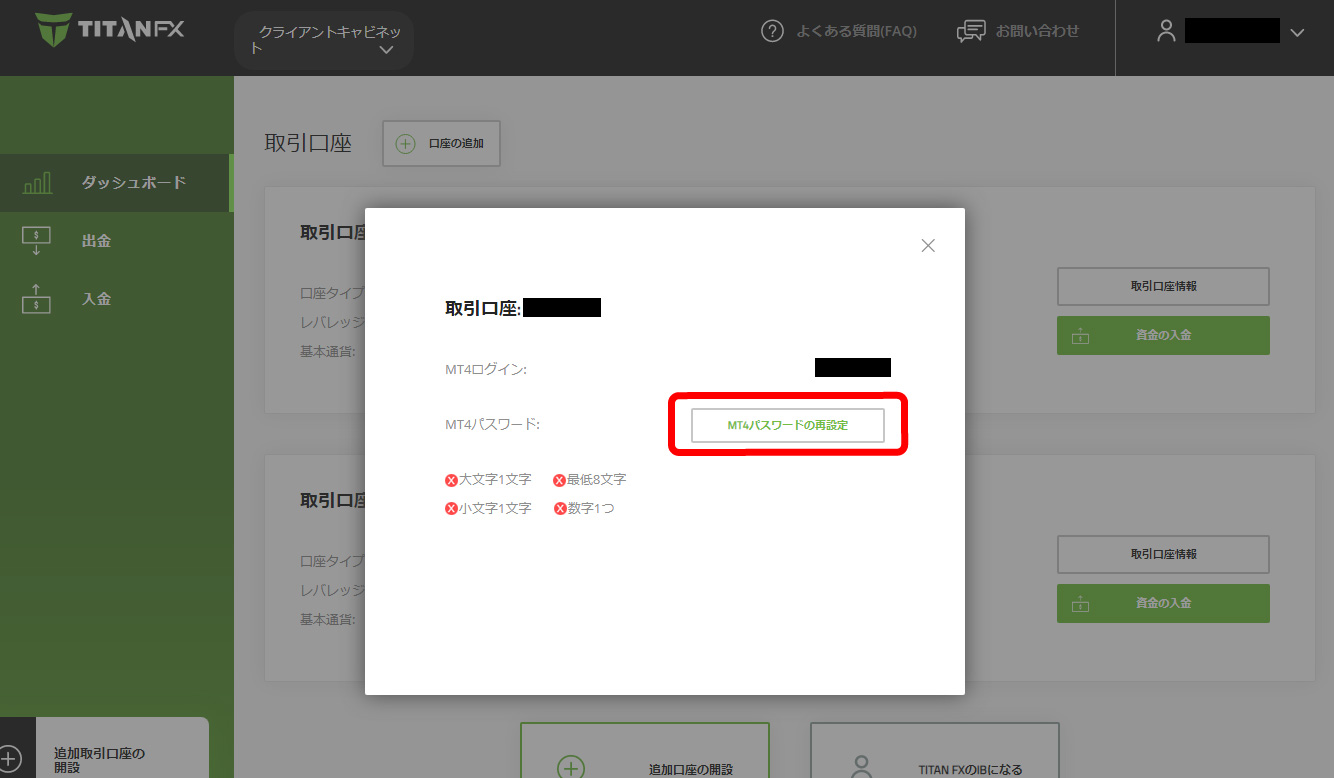Viewport: 1334px width, 778px height.
Task: Click the deposit icon in second 資金の入金
Action: [x=1081, y=605]
